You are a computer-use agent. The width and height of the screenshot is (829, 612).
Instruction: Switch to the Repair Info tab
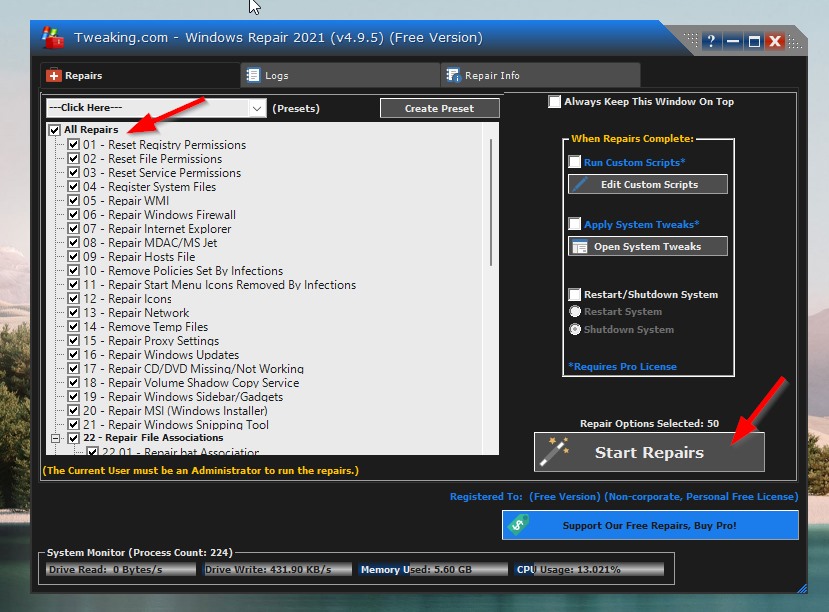click(x=541, y=76)
